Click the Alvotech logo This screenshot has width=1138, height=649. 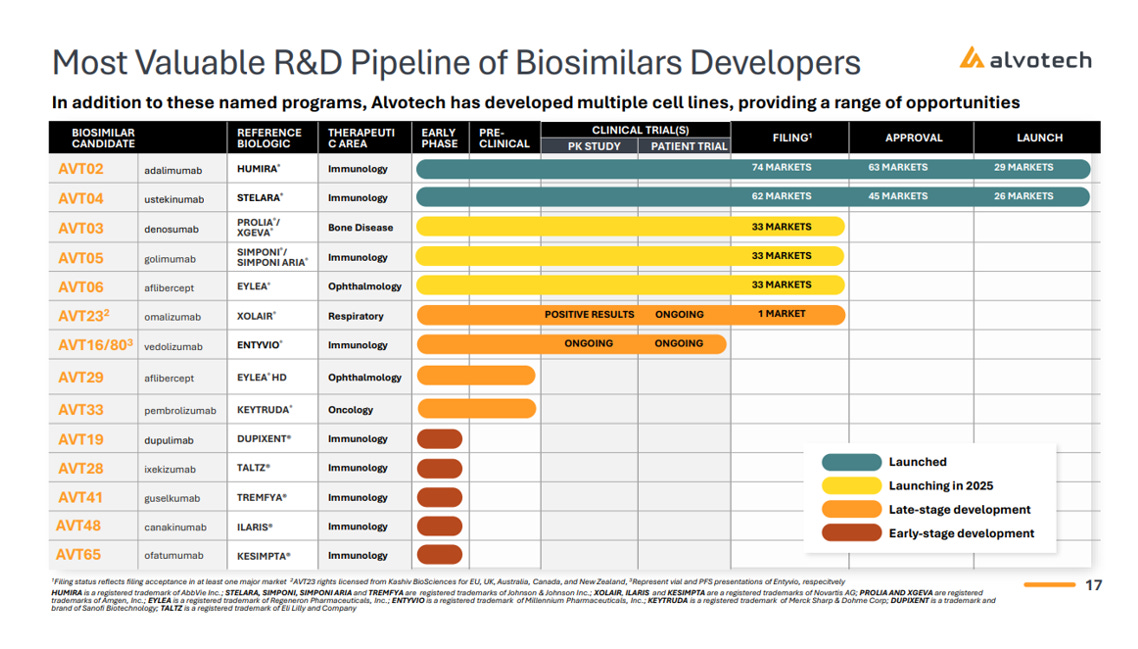pos(1026,59)
